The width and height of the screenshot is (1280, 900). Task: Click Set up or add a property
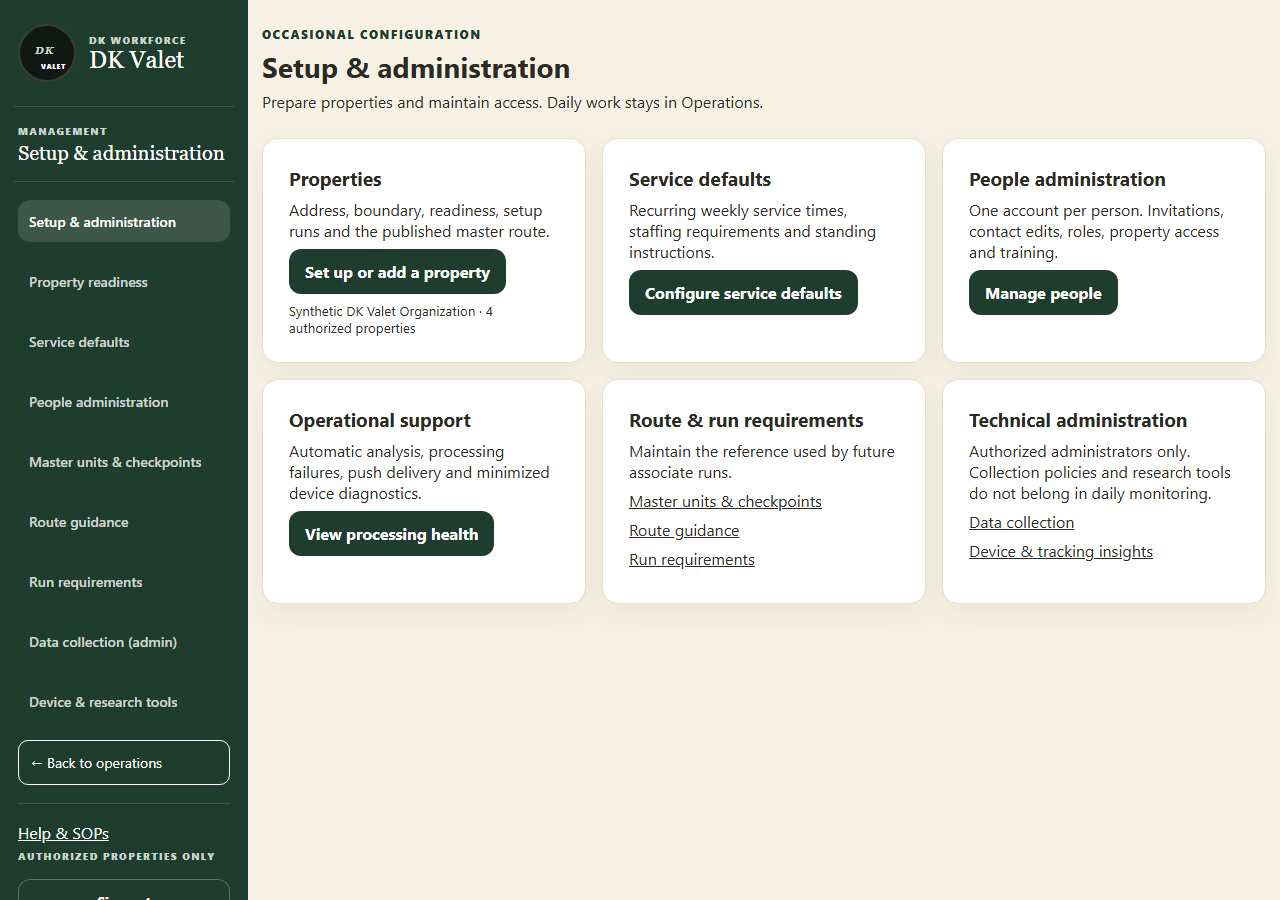pyautogui.click(x=397, y=272)
